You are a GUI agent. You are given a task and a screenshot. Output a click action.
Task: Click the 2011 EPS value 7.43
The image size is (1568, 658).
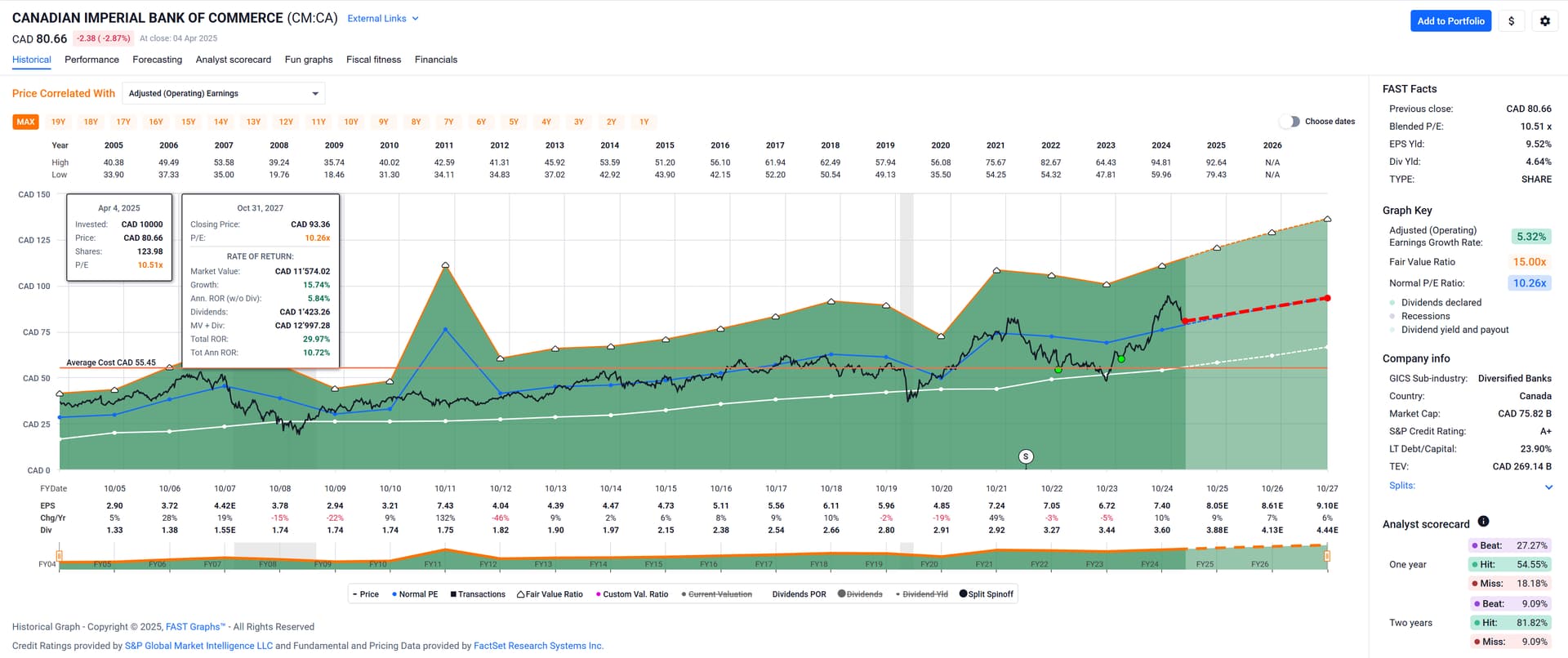tap(445, 506)
